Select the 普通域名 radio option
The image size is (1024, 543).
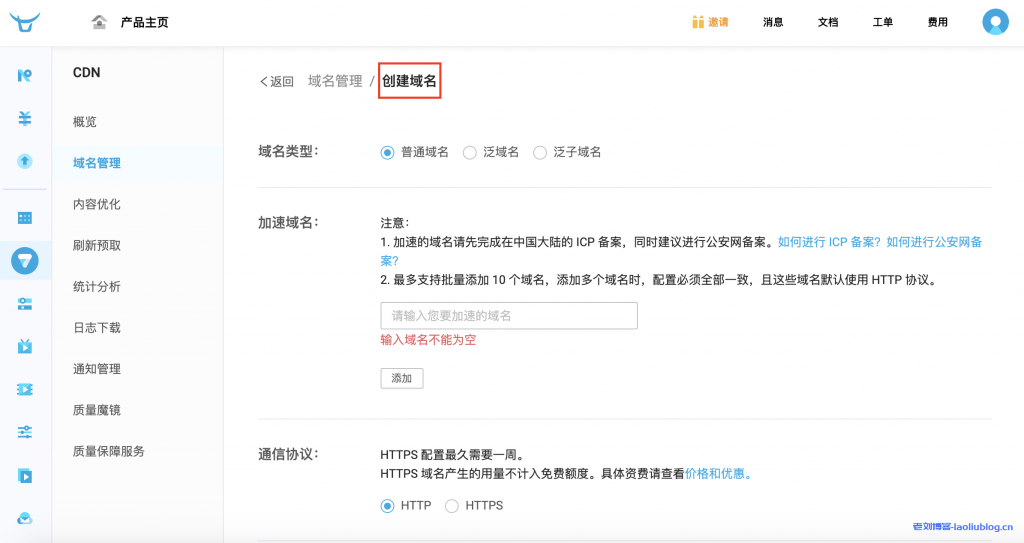coord(388,152)
